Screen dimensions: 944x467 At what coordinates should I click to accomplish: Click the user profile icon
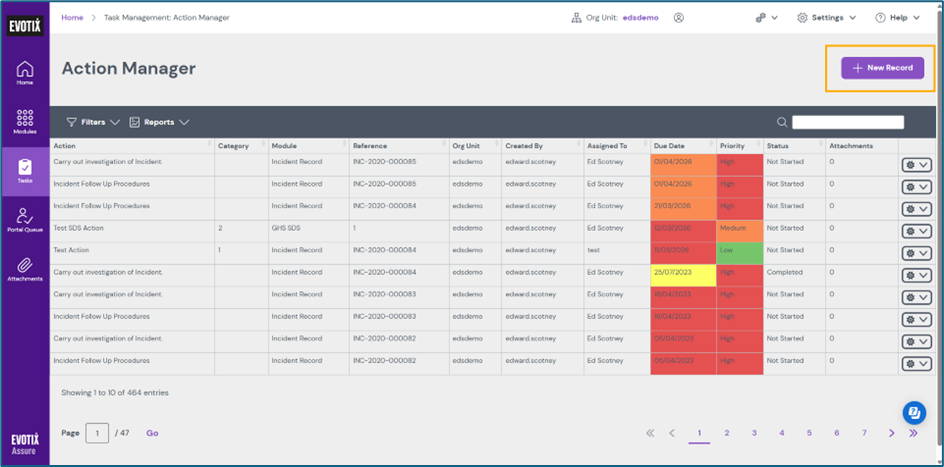679,18
